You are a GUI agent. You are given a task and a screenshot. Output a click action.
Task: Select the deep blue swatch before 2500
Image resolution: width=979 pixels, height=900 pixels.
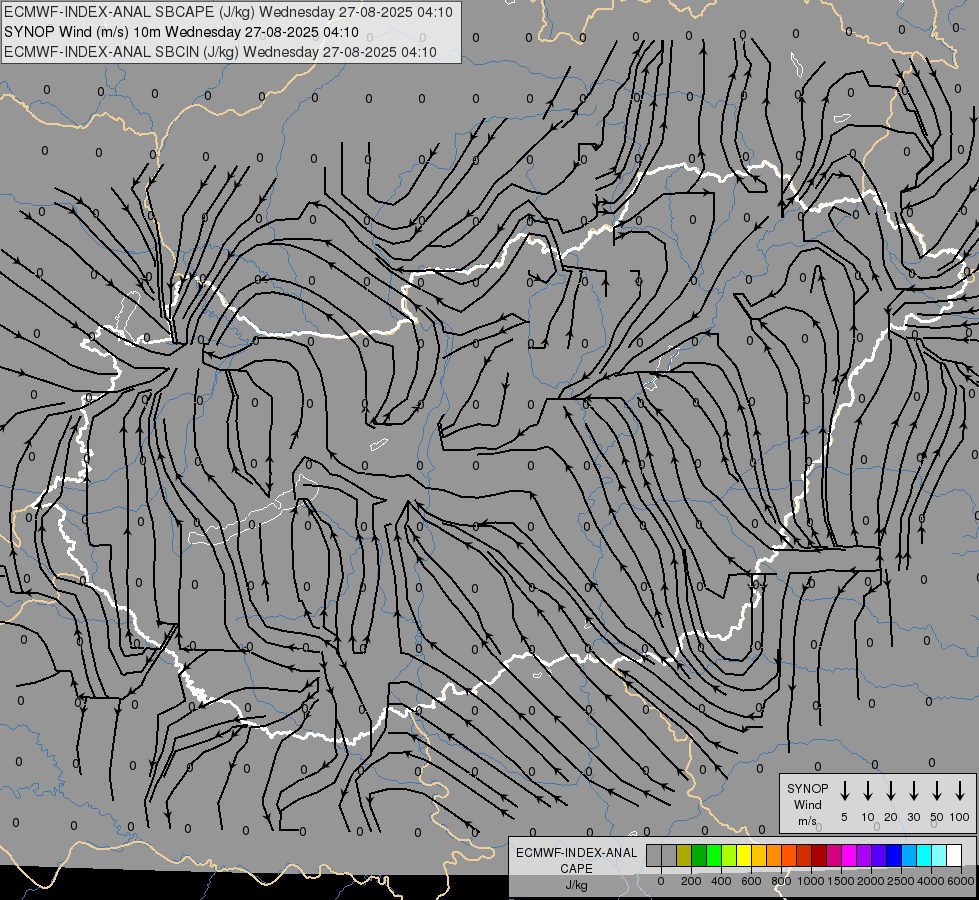coord(894,855)
